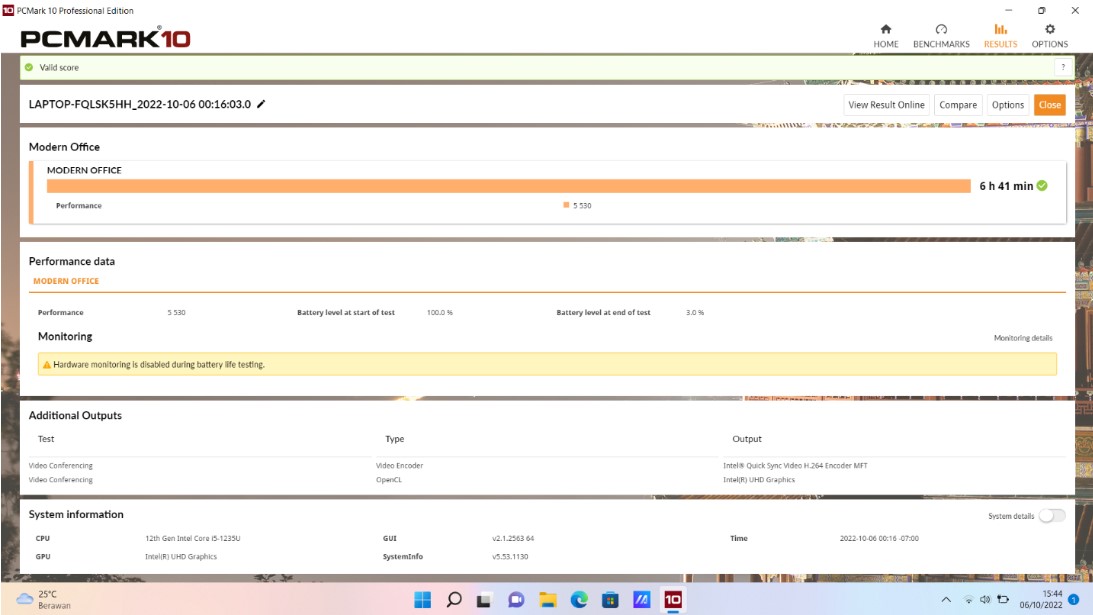1093x615 pixels.
Task: Select the MODERN OFFICE performance data tab
Action: 66,281
